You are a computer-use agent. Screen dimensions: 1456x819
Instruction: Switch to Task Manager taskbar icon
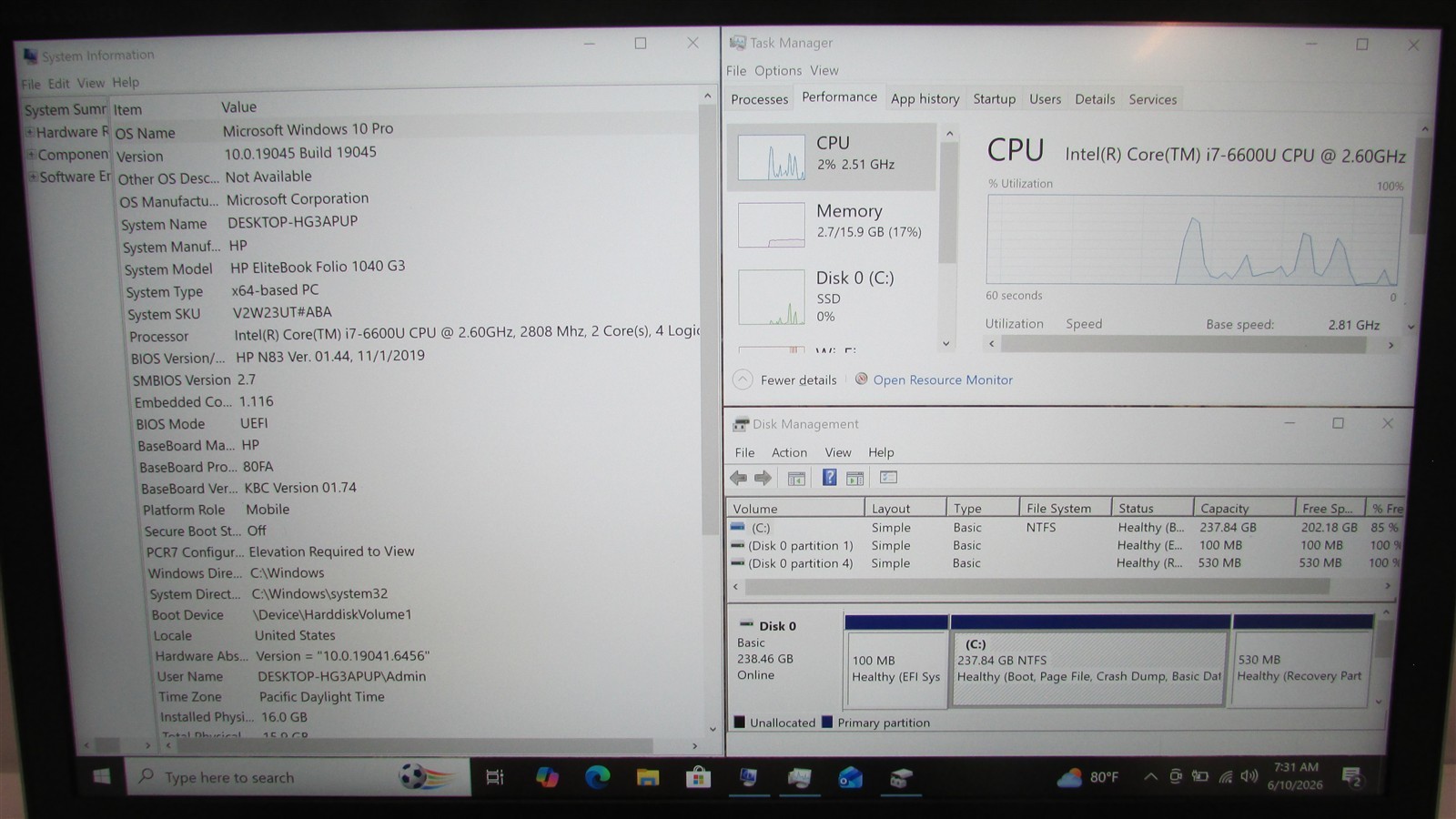(x=799, y=777)
